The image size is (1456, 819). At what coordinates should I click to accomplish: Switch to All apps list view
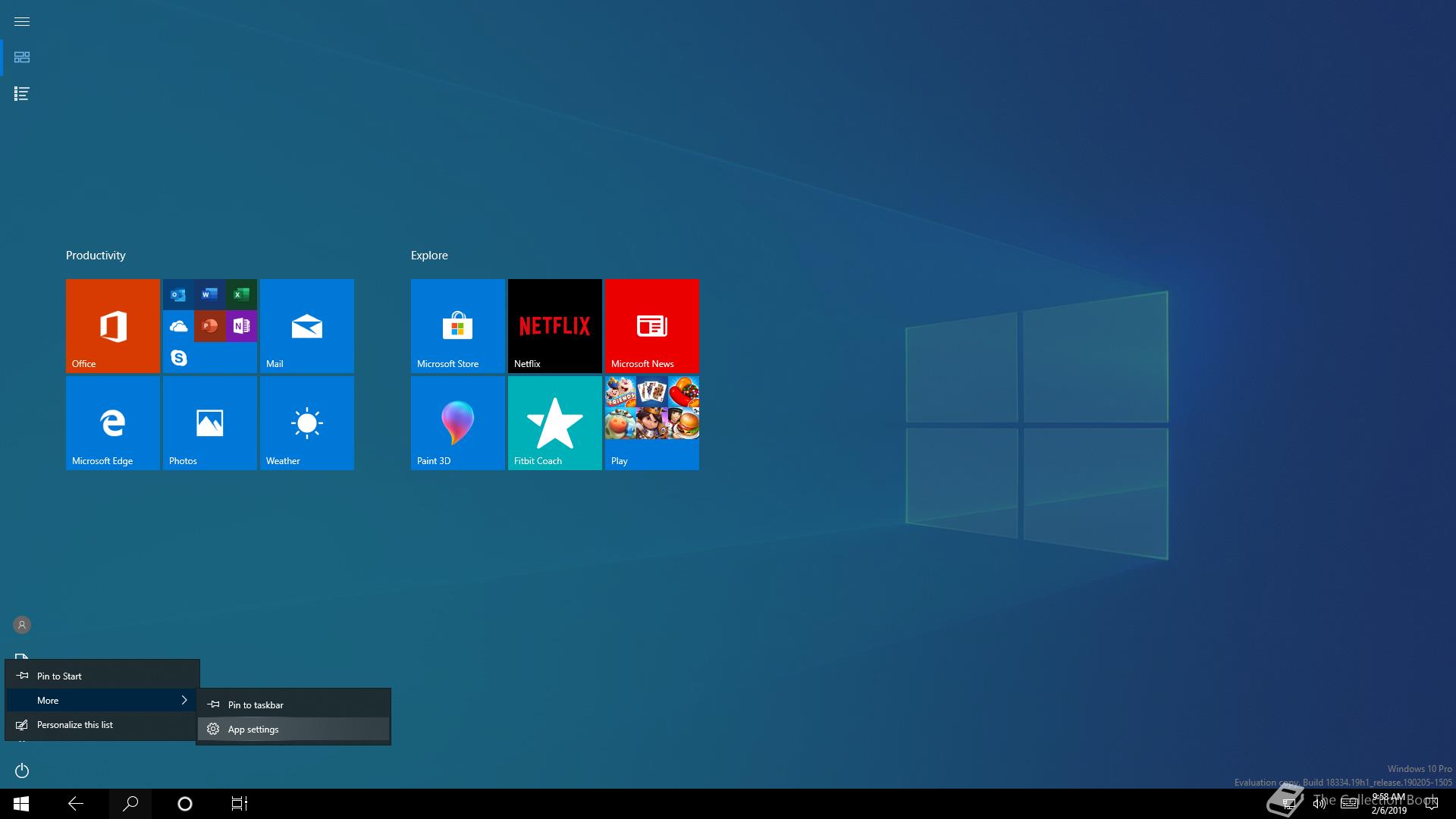coord(22,94)
